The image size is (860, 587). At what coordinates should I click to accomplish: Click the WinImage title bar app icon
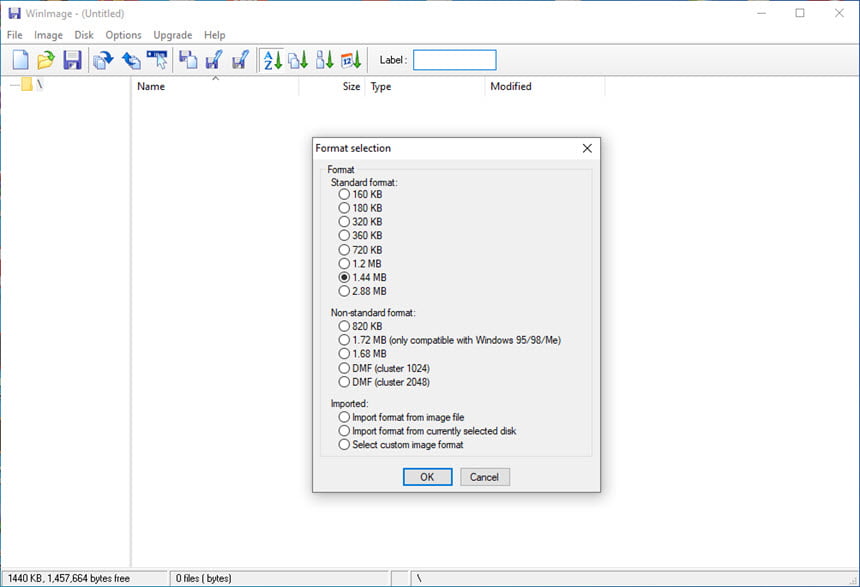(x=14, y=13)
